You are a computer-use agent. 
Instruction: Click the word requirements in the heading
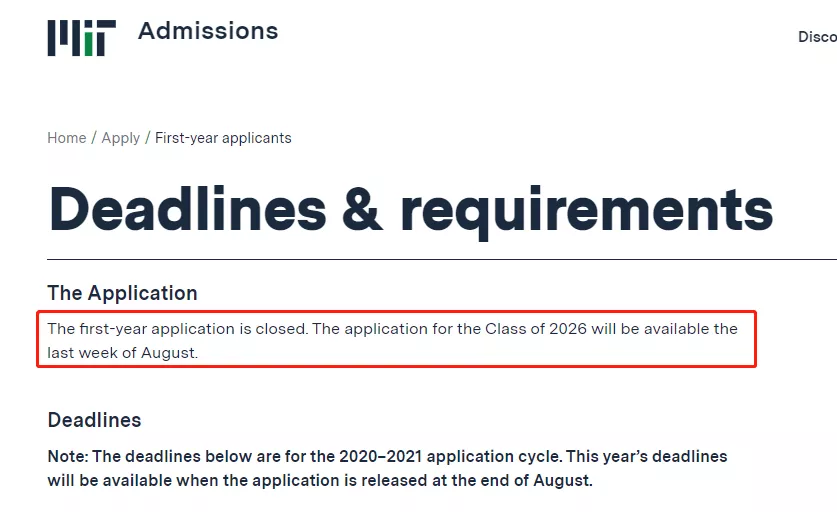point(586,210)
